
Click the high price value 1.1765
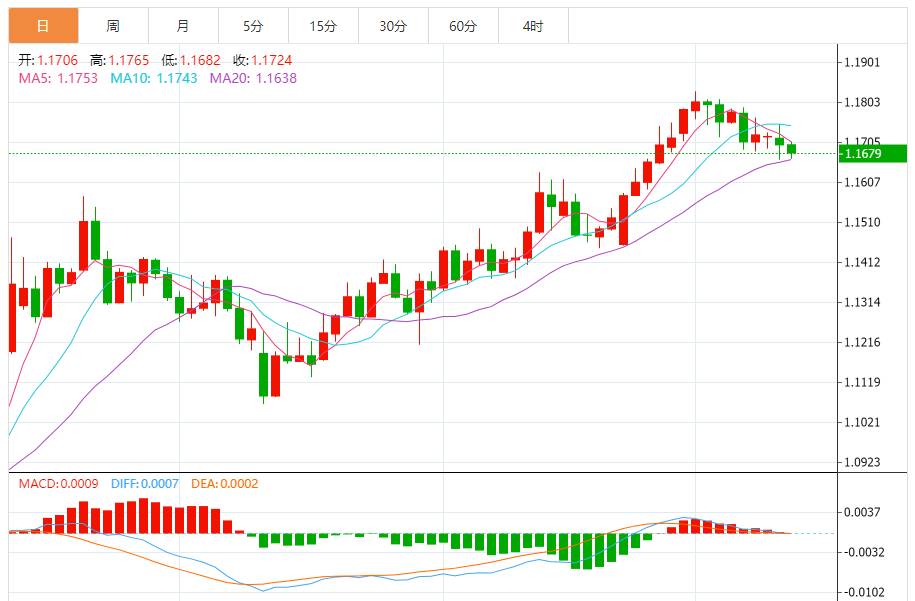[129, 60]
